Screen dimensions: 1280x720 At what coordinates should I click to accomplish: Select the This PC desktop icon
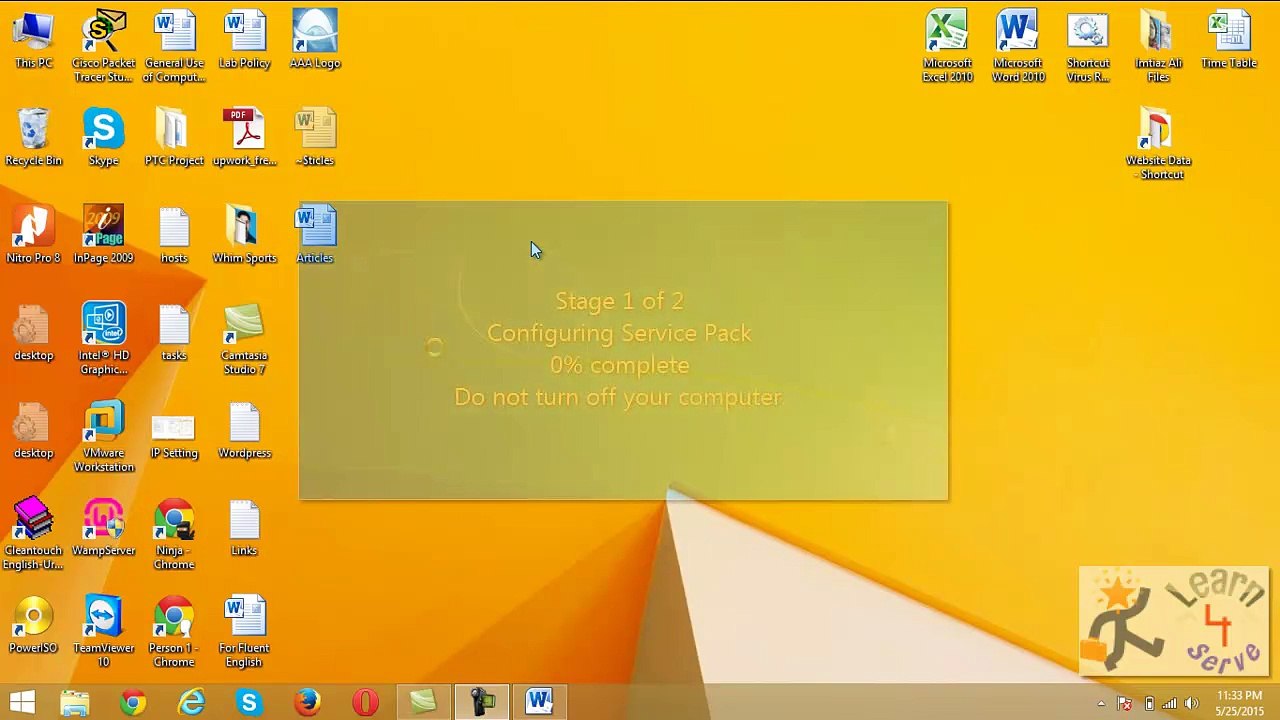pyautogui.click(x=33, y=40)
